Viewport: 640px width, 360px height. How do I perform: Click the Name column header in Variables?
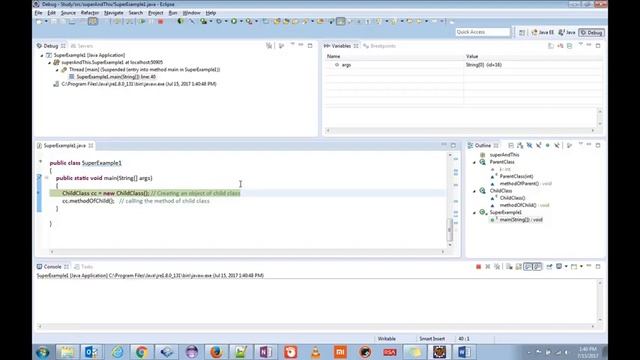333,56
